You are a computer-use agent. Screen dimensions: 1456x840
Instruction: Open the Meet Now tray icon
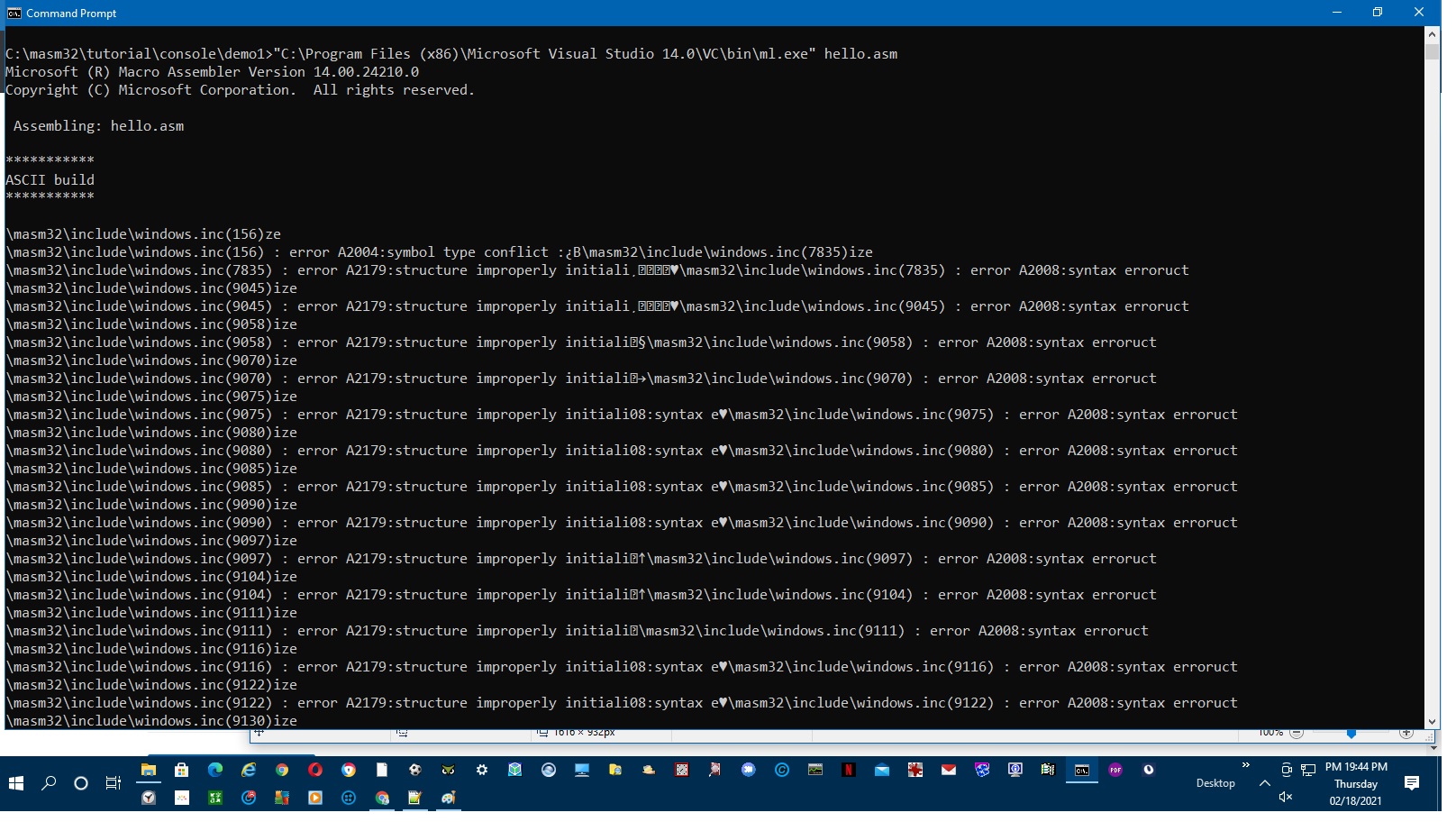click(1287, 770)
